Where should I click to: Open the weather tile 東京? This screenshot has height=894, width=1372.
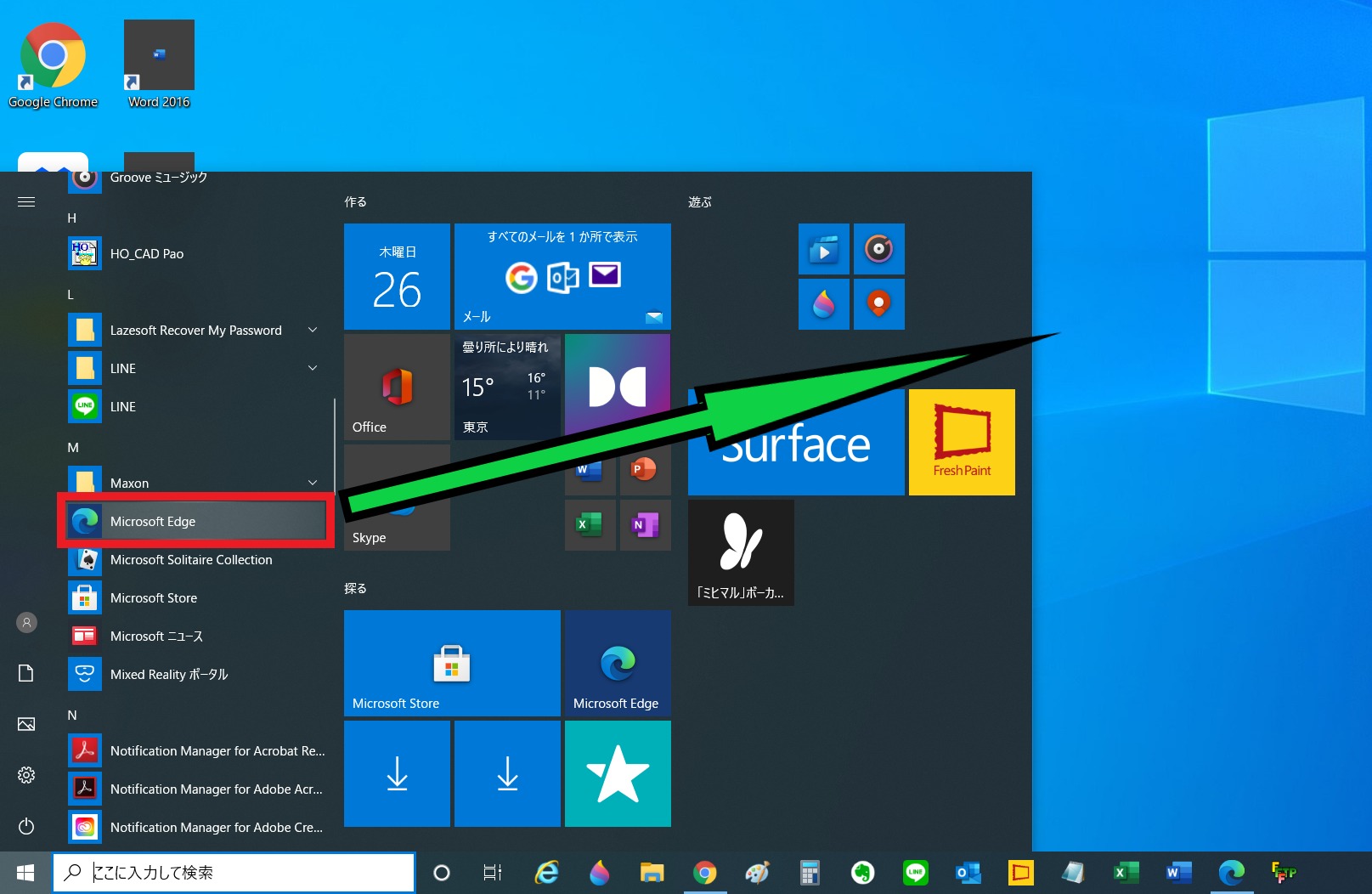click(x=507, y=387)
